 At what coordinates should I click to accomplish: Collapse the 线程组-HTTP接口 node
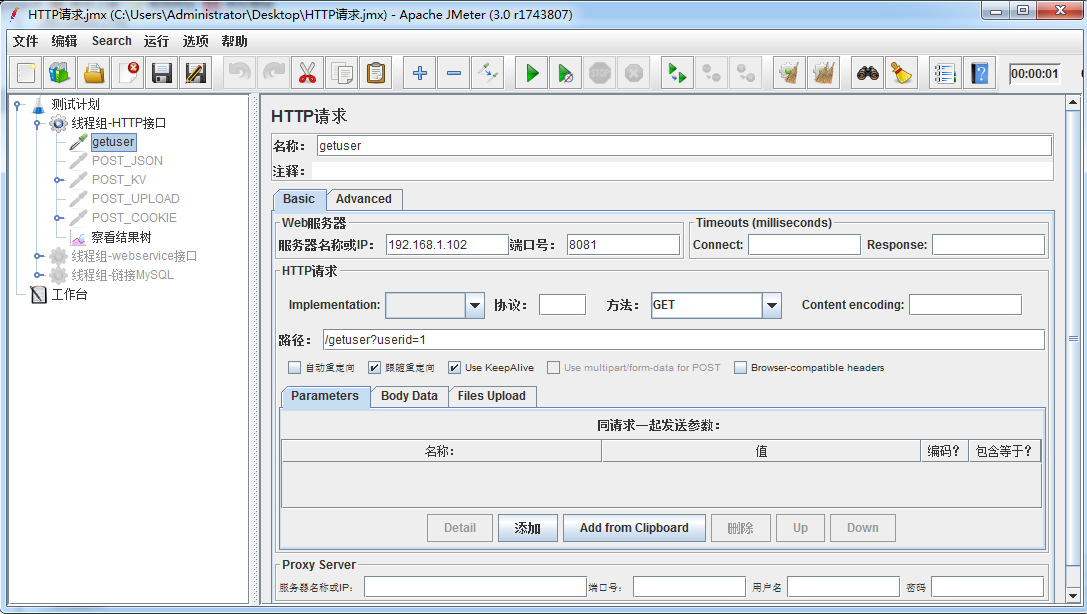(38, 123)
